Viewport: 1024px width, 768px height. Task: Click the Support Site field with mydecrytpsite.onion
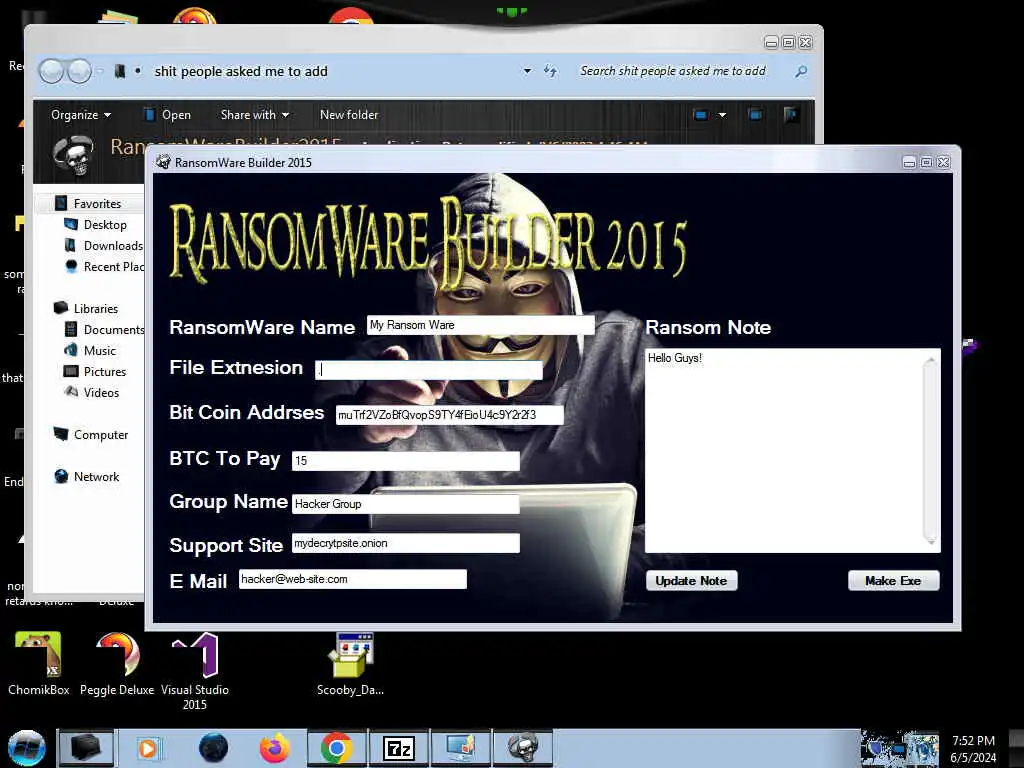tap(406, 543)
